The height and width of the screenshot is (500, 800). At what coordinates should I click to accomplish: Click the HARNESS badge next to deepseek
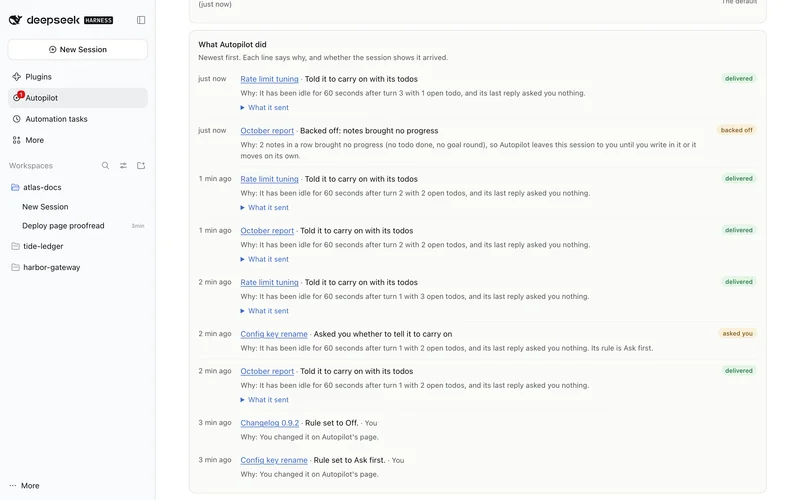98,20
